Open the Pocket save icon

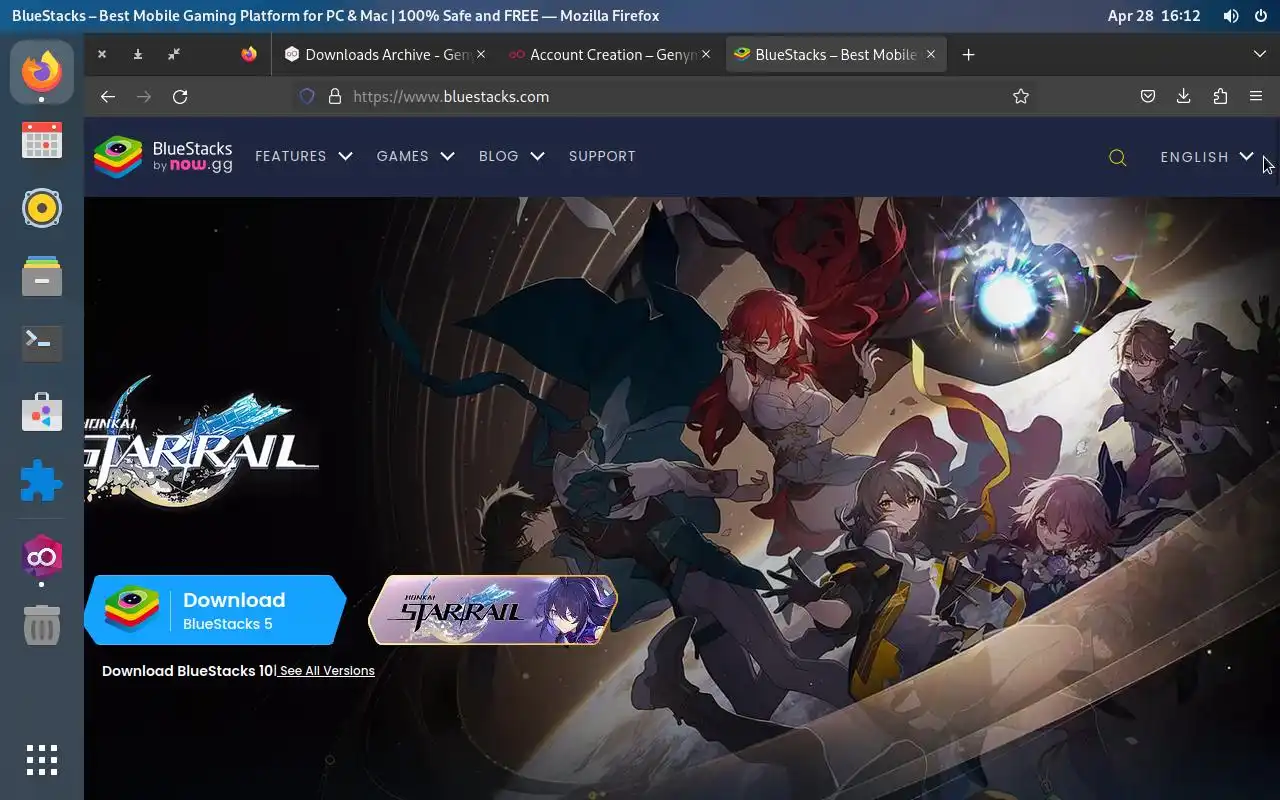coord(1148,97)
